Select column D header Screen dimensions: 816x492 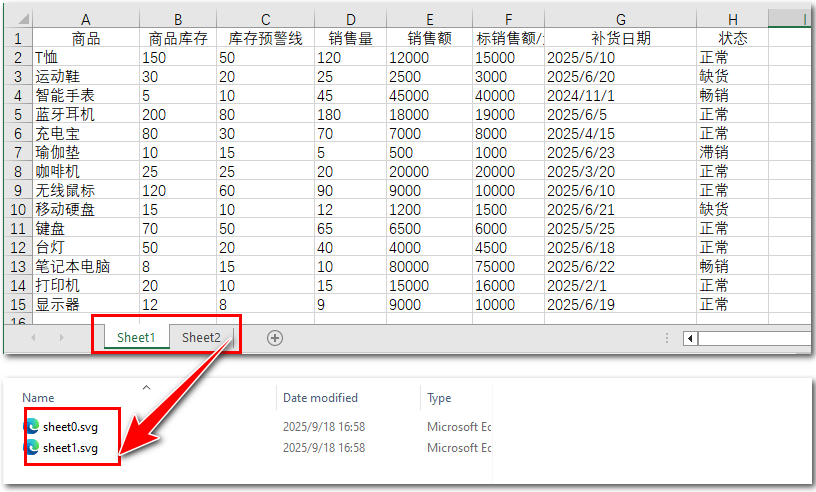(350, 19)
